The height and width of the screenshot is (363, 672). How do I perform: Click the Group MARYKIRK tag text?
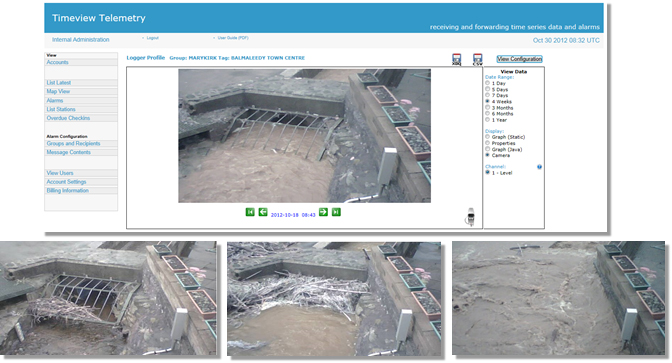(x=237, y=58)
